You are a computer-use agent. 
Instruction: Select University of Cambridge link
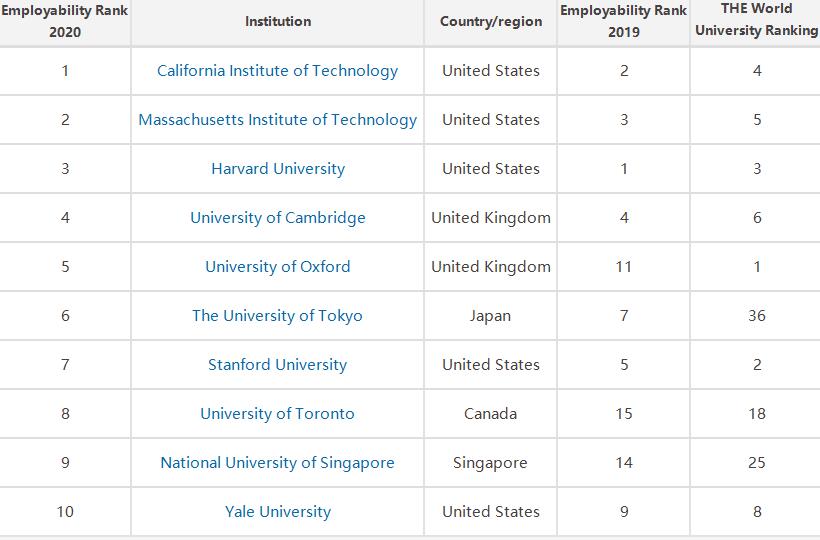click(x=277, y=218)
